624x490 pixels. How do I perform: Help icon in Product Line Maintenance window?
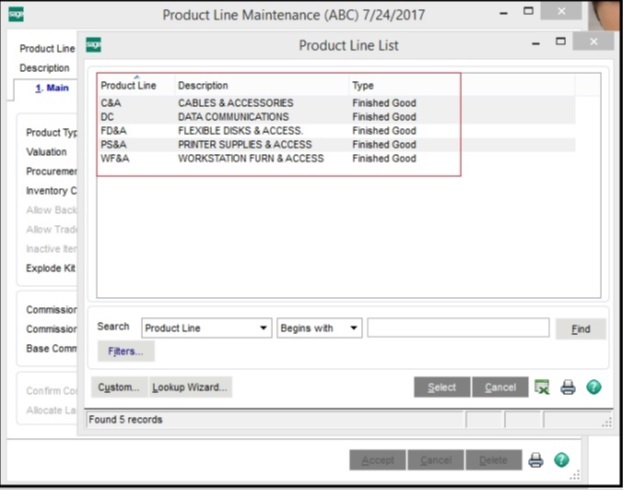pos(562,460)
